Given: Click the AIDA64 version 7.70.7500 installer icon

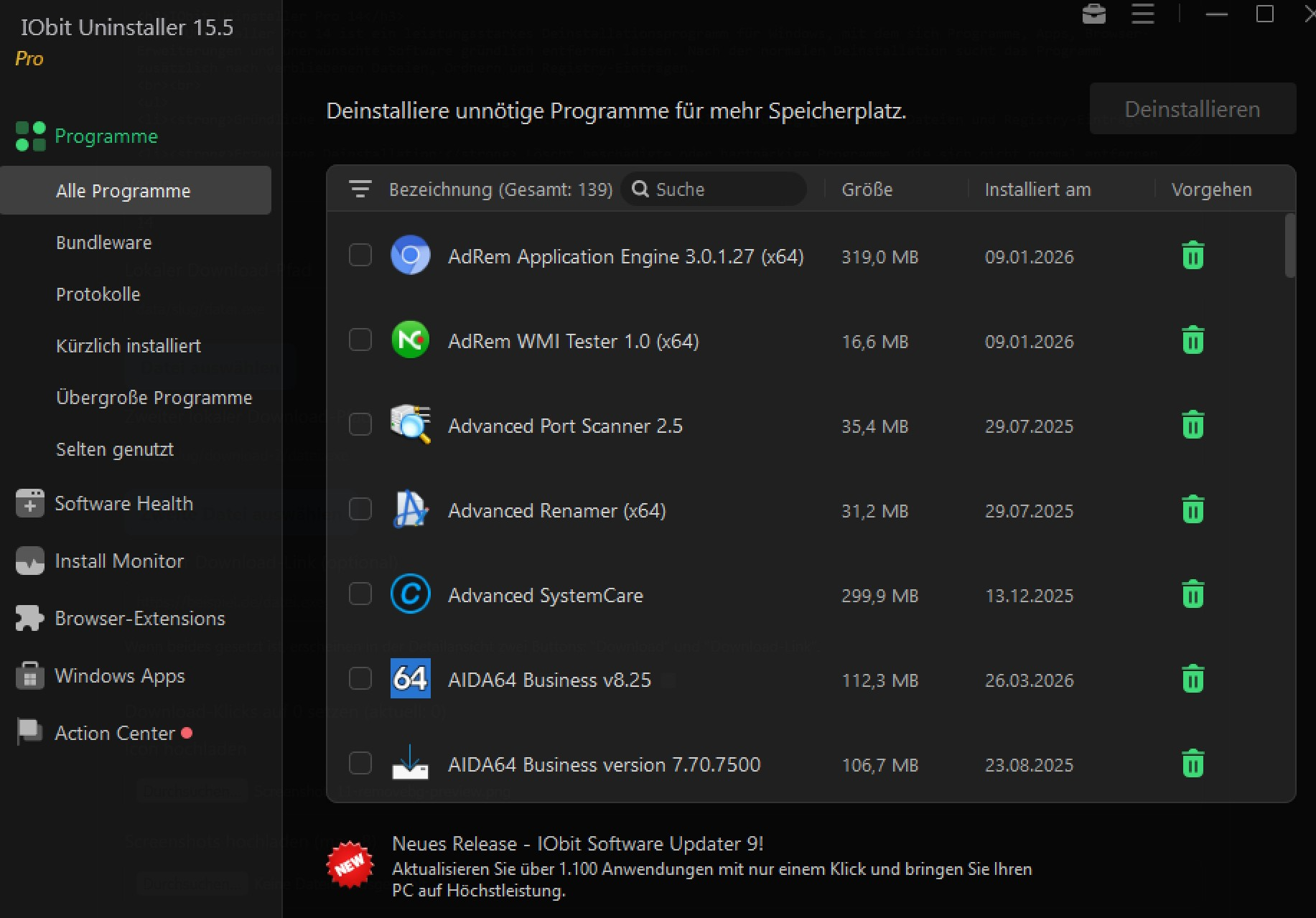Looking at the screenshot, I should tap(410, 763).
